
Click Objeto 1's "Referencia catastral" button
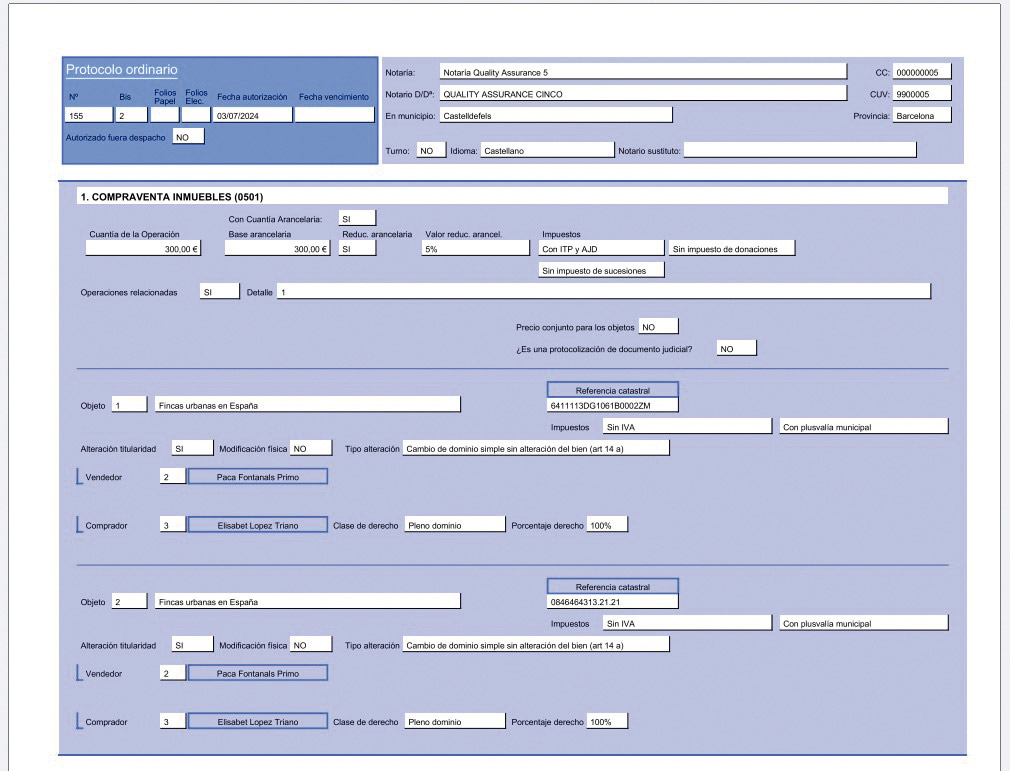pyautogui.click(x=612, y=390)
